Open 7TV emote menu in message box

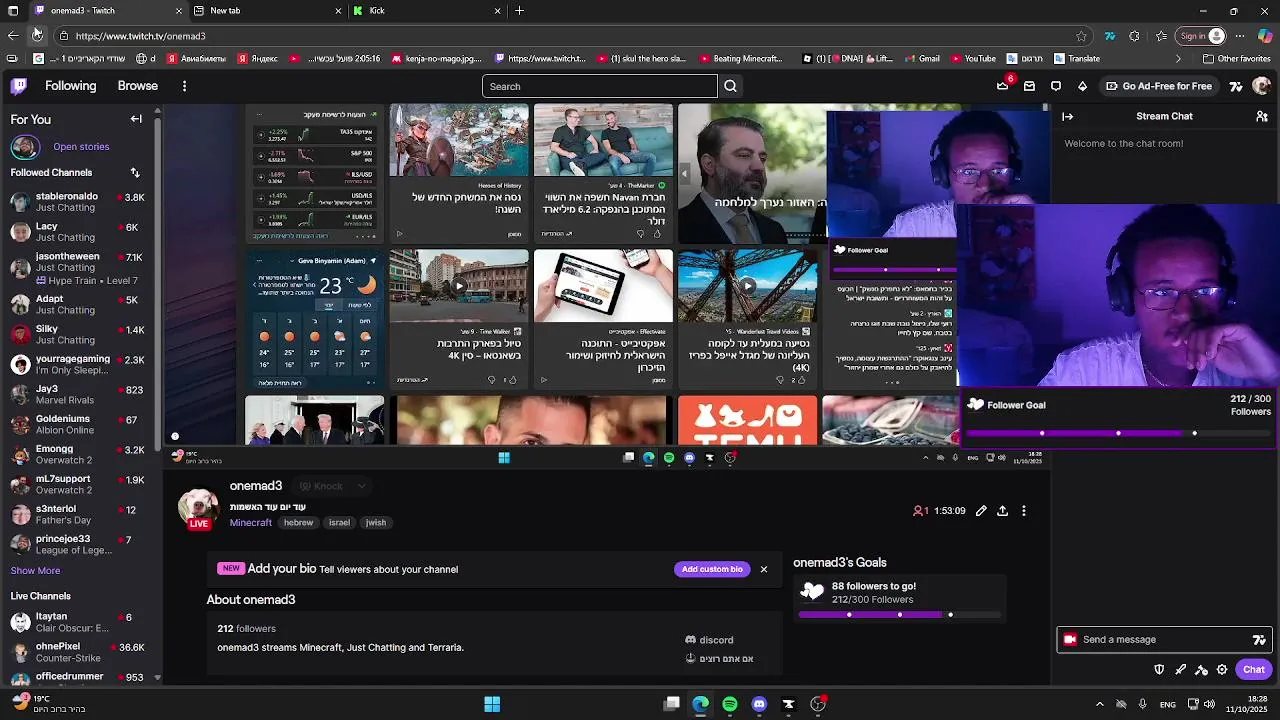[x=1259, y=640]
